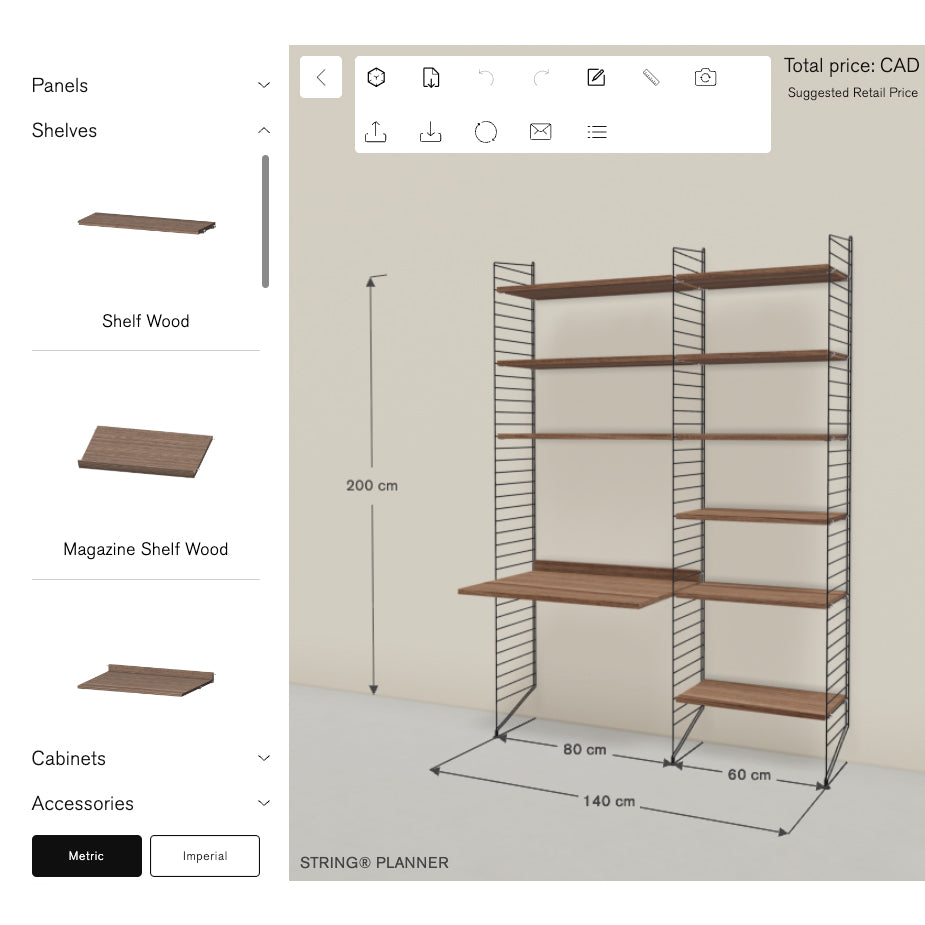Click the 200 cm height dimension
The height and width of the screenshot is (925, 925).
(372, 486)
